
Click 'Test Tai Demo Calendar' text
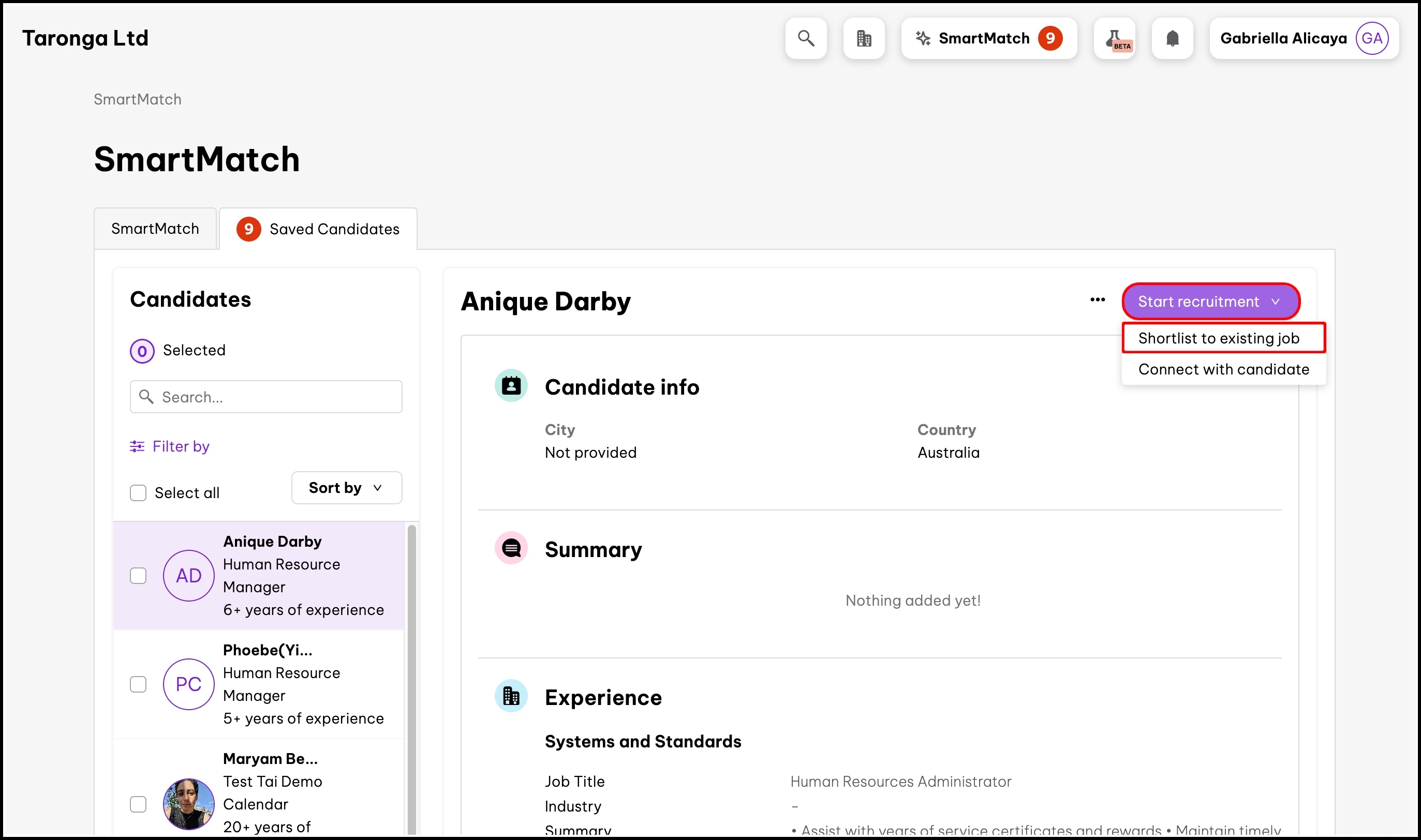point(272,793)
